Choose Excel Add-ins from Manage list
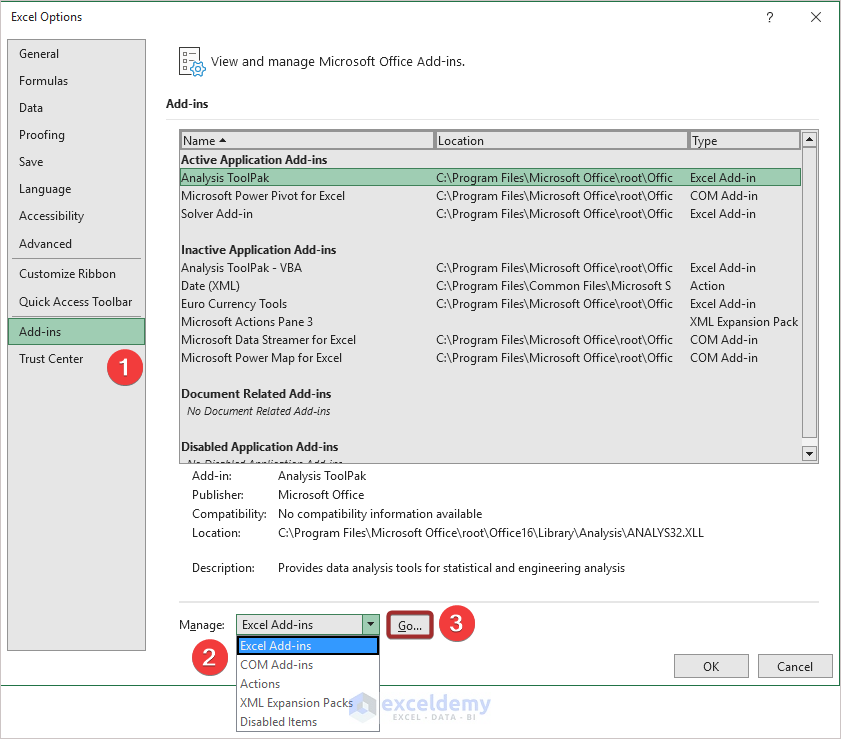Screen dimensions: 841x739 [308, 646]
